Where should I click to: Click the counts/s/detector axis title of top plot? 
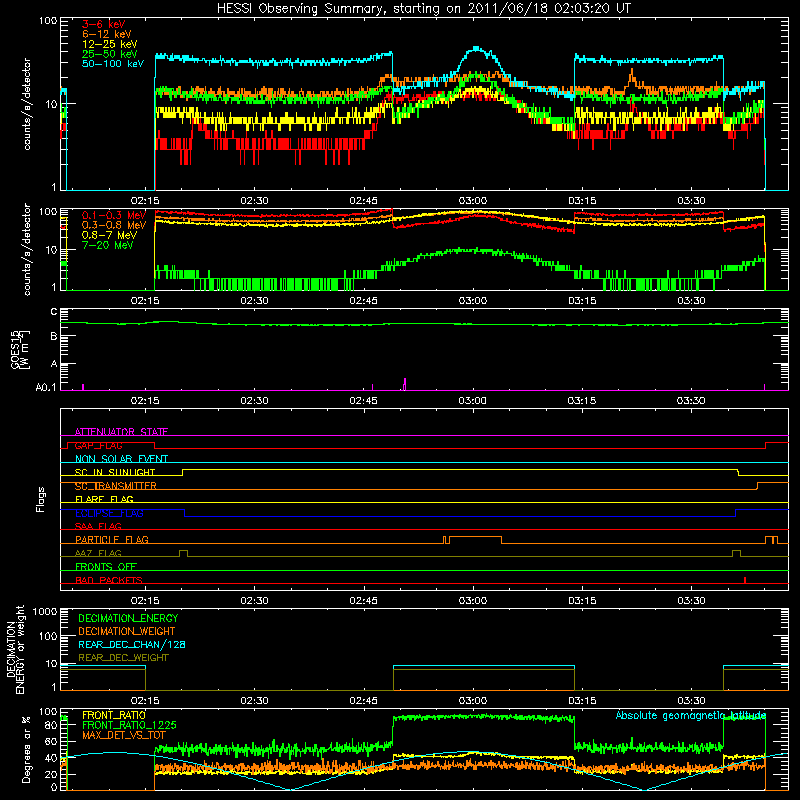[x=27, y=104]
